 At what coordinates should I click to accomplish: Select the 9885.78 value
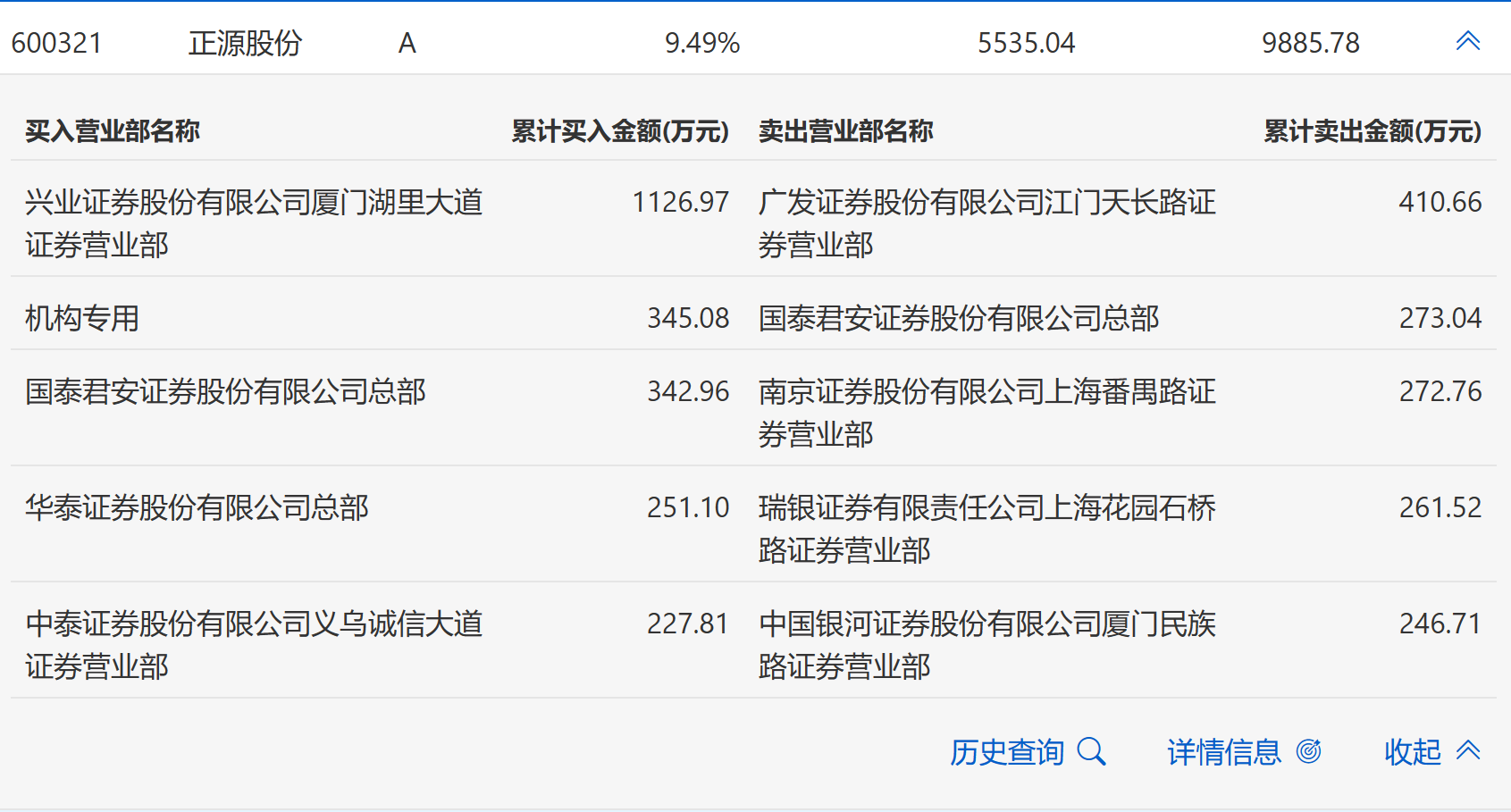click(x=1310, y=43)
